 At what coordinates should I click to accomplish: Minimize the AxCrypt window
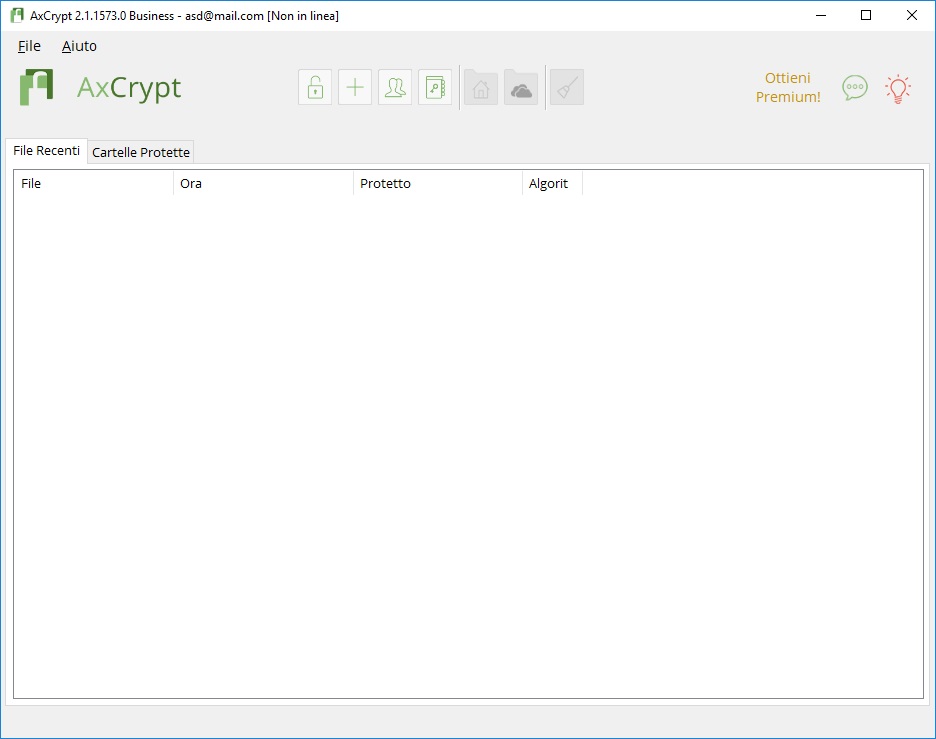pyautogui.click(x=821, y=16)
